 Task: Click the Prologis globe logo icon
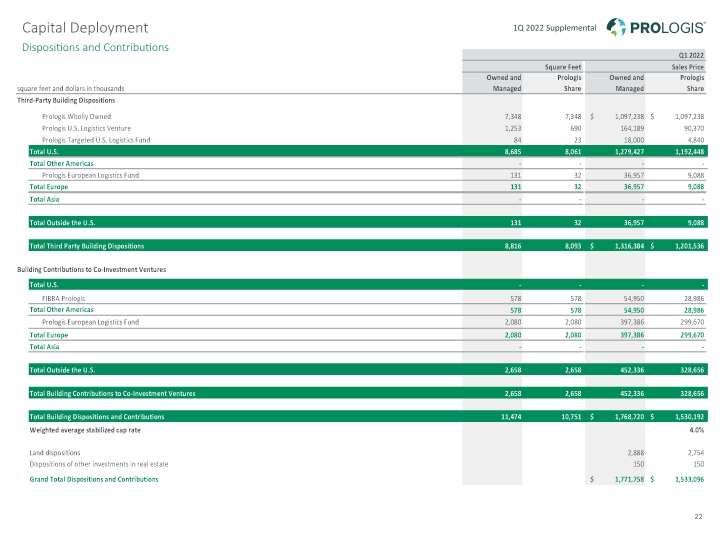[616, 27]
